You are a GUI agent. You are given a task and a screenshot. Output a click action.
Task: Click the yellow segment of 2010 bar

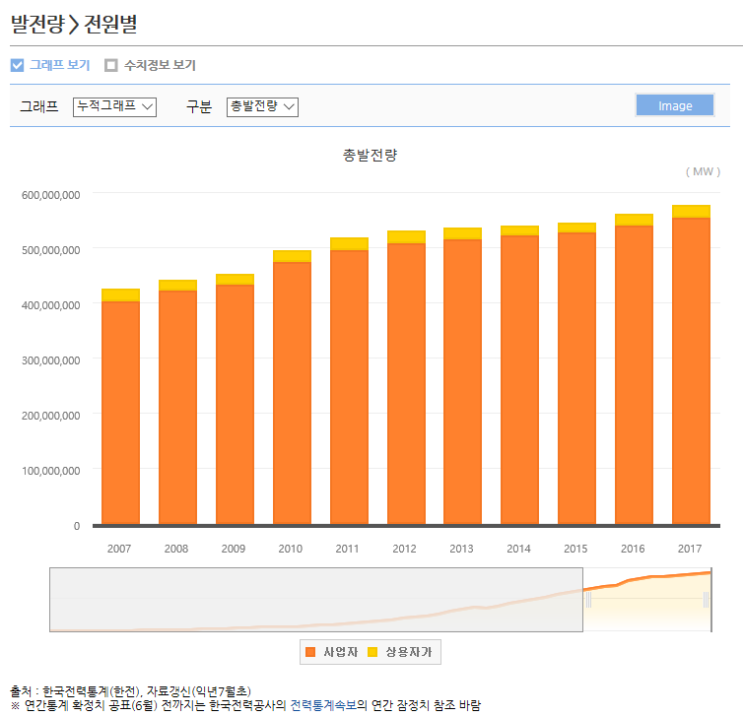point(292,256)
